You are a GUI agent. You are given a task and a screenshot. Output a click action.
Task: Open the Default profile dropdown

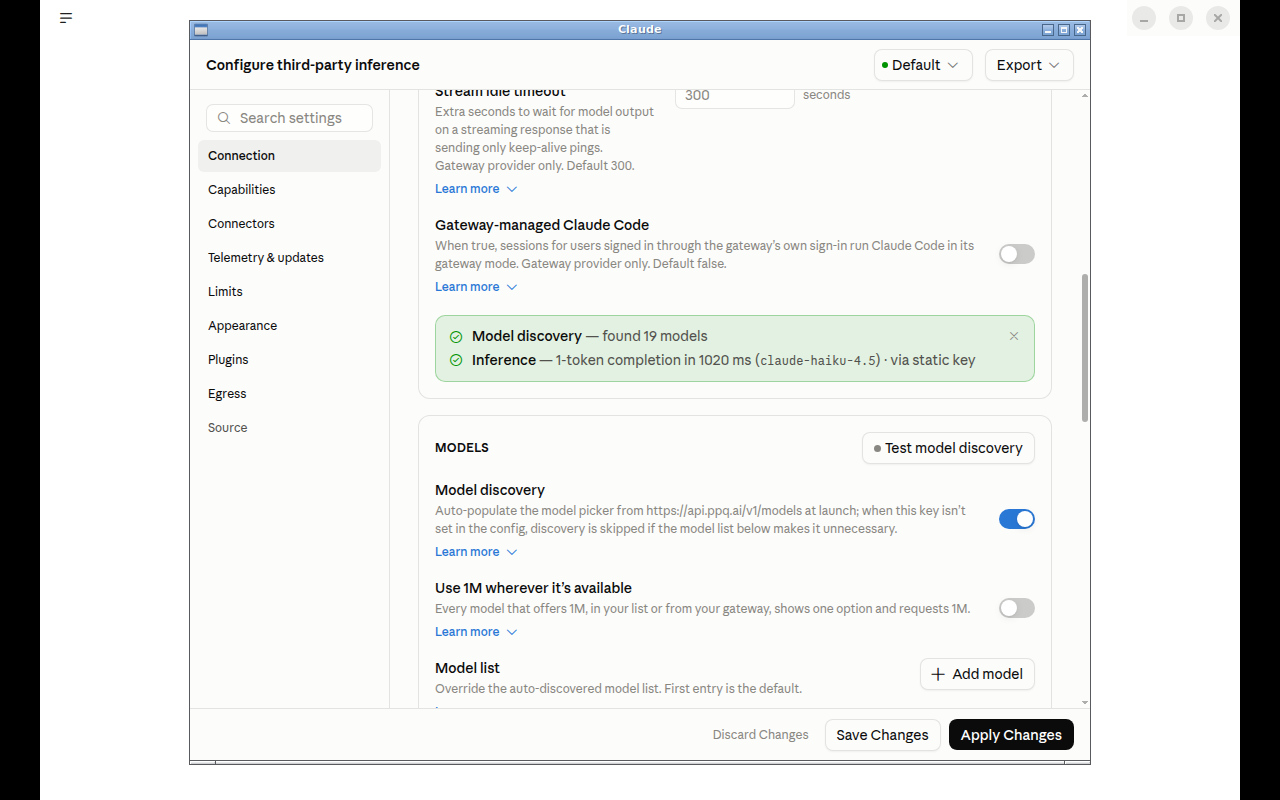tap(924, 65)
